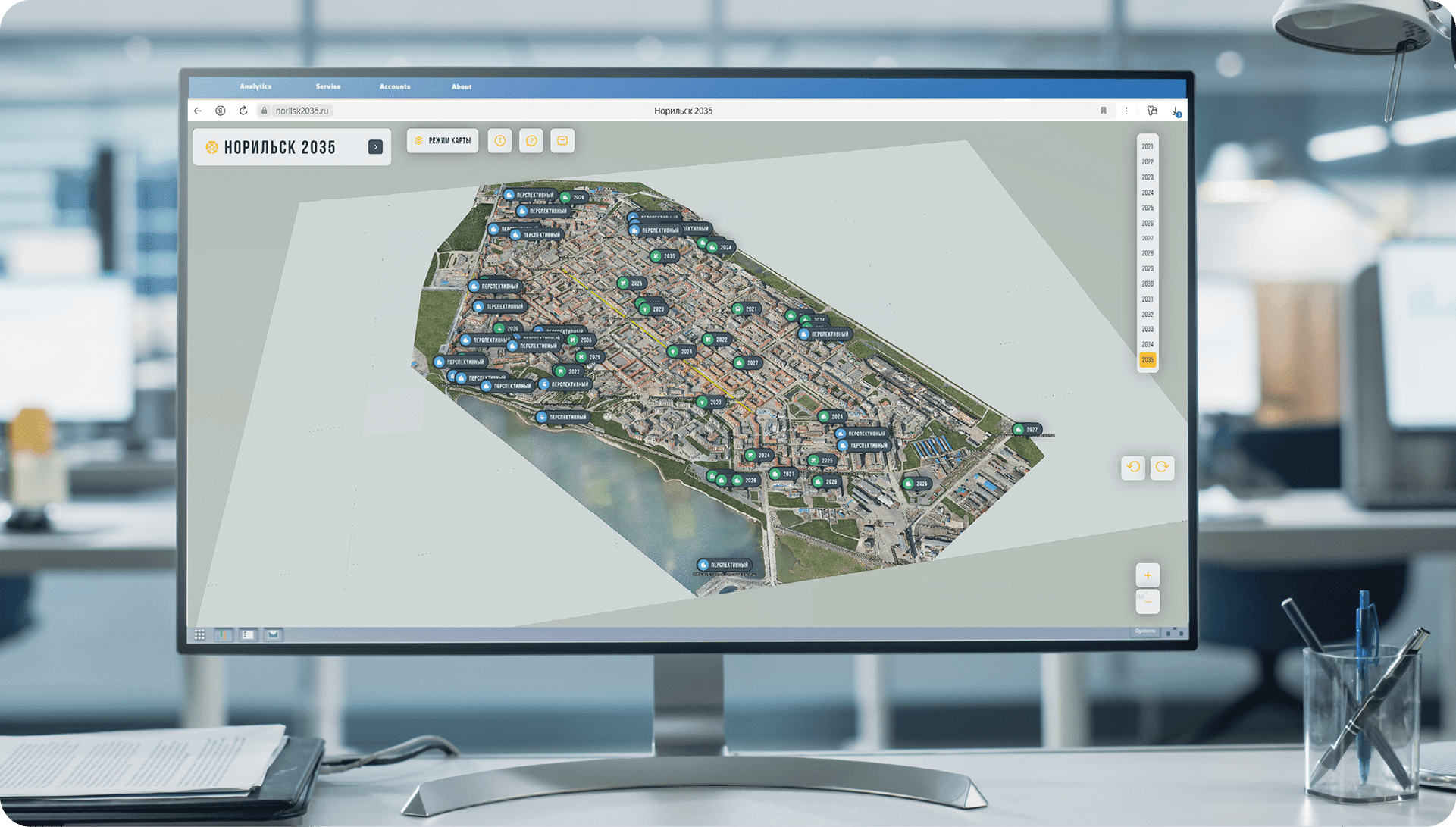The height and width of the screenshot is (827, 1456).
Task: Toggle Режим карты map mode
Action: point(443,141)
